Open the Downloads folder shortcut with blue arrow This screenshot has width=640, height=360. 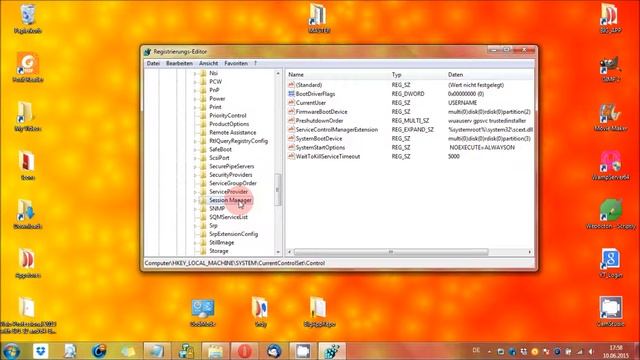tap(28, 214)
